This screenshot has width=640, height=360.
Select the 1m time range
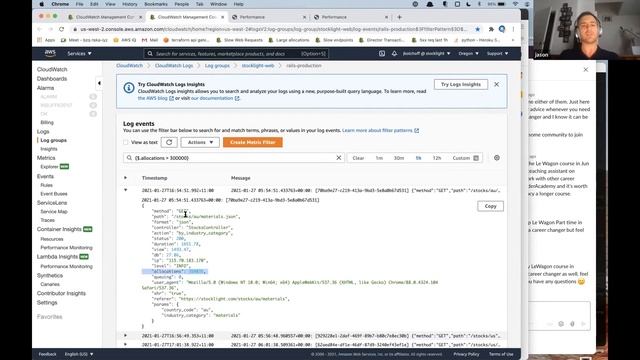tap(379, 158)
